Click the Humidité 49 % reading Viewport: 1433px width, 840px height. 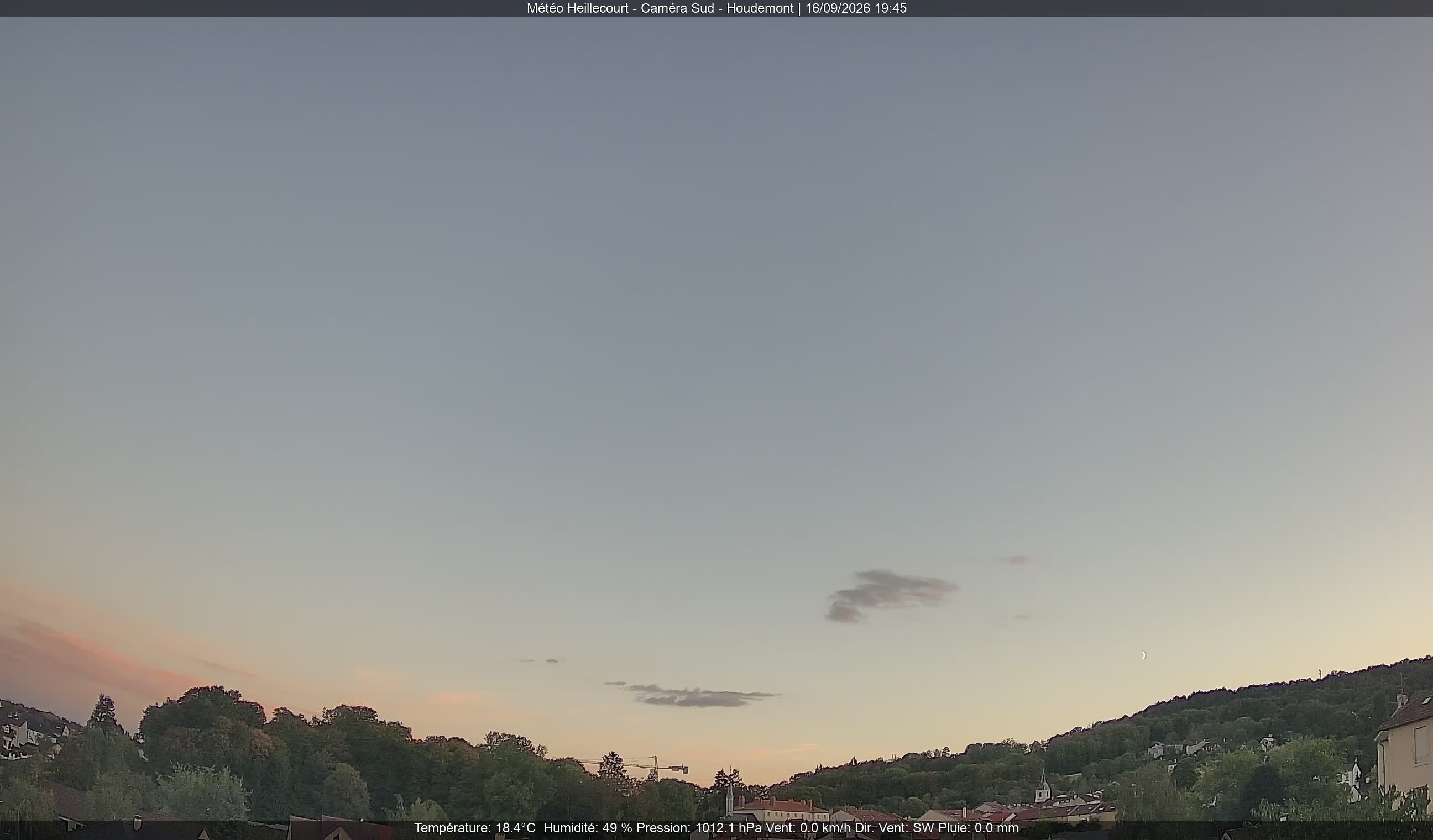[588, 828]
